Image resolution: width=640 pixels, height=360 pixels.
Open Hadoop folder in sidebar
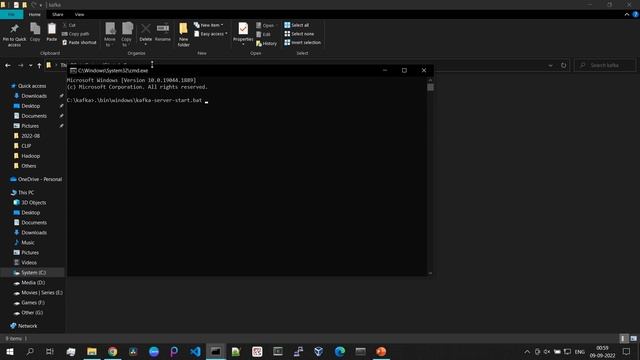coord(31,156)
